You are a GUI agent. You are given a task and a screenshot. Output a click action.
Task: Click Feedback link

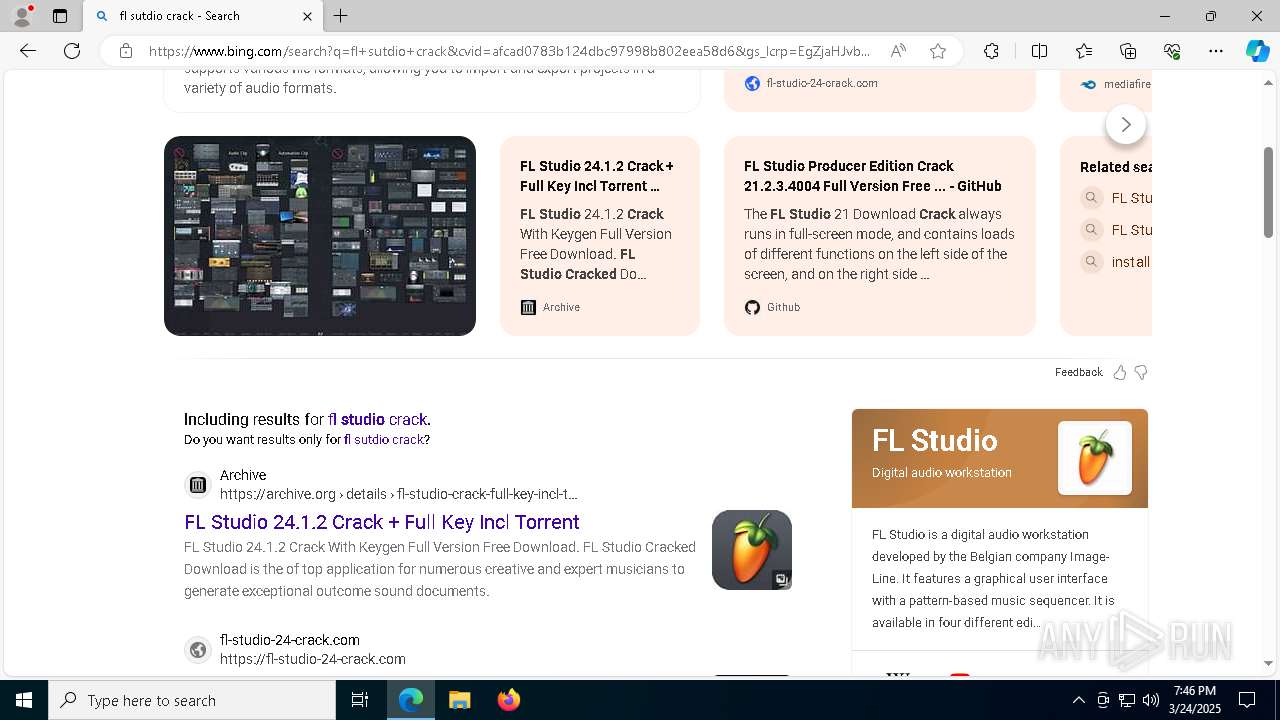[x=1078, y=372]
